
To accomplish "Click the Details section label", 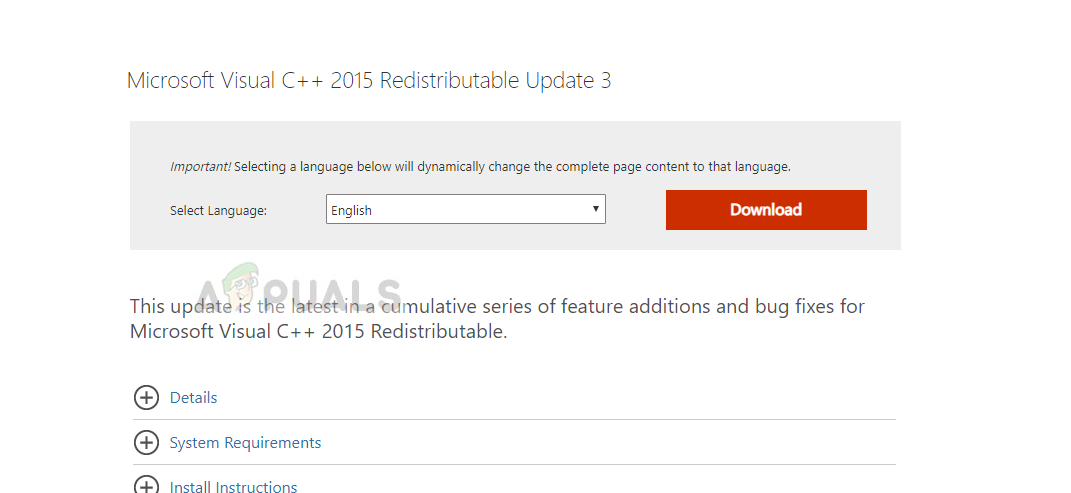I will [193, 398].
